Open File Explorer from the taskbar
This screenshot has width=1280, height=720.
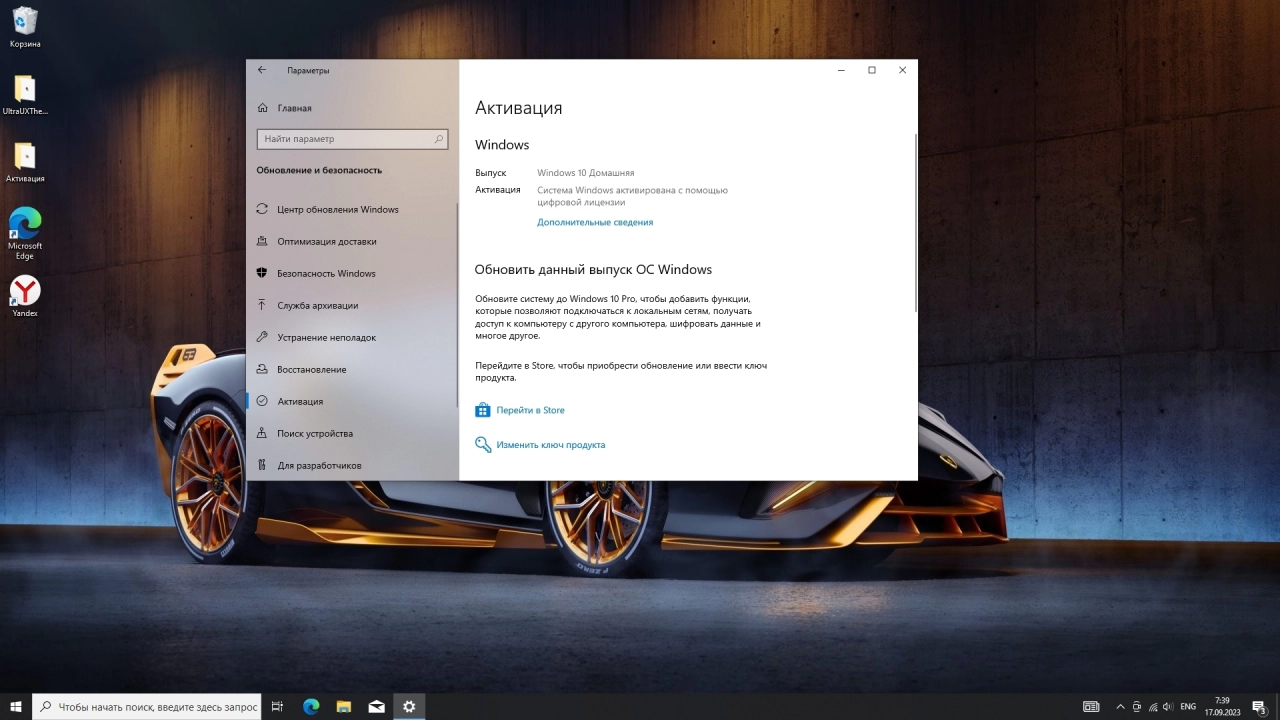point(344,706)
